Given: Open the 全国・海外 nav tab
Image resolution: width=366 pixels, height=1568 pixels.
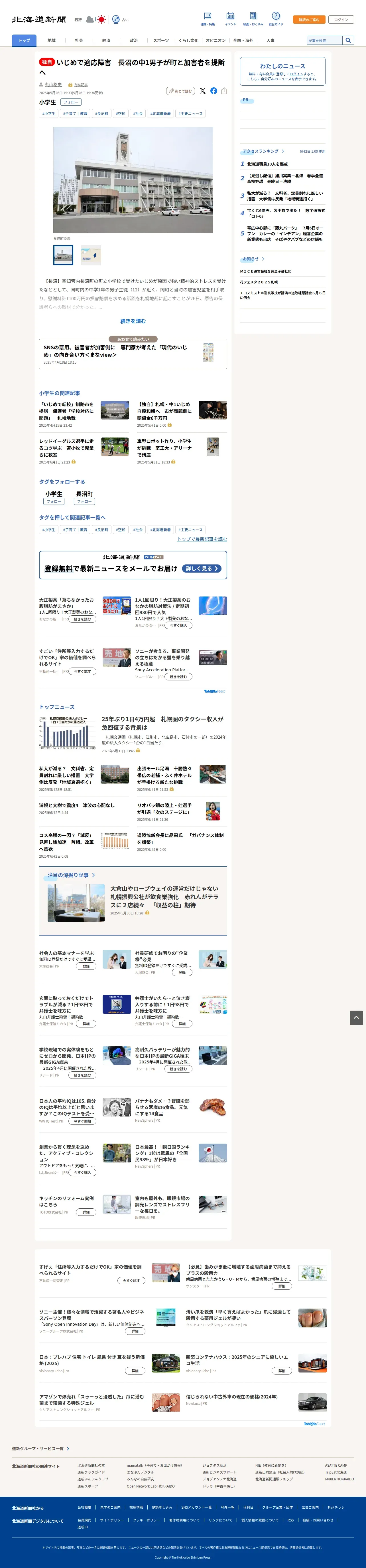Looking at the screenshot, I should point(243,40).
